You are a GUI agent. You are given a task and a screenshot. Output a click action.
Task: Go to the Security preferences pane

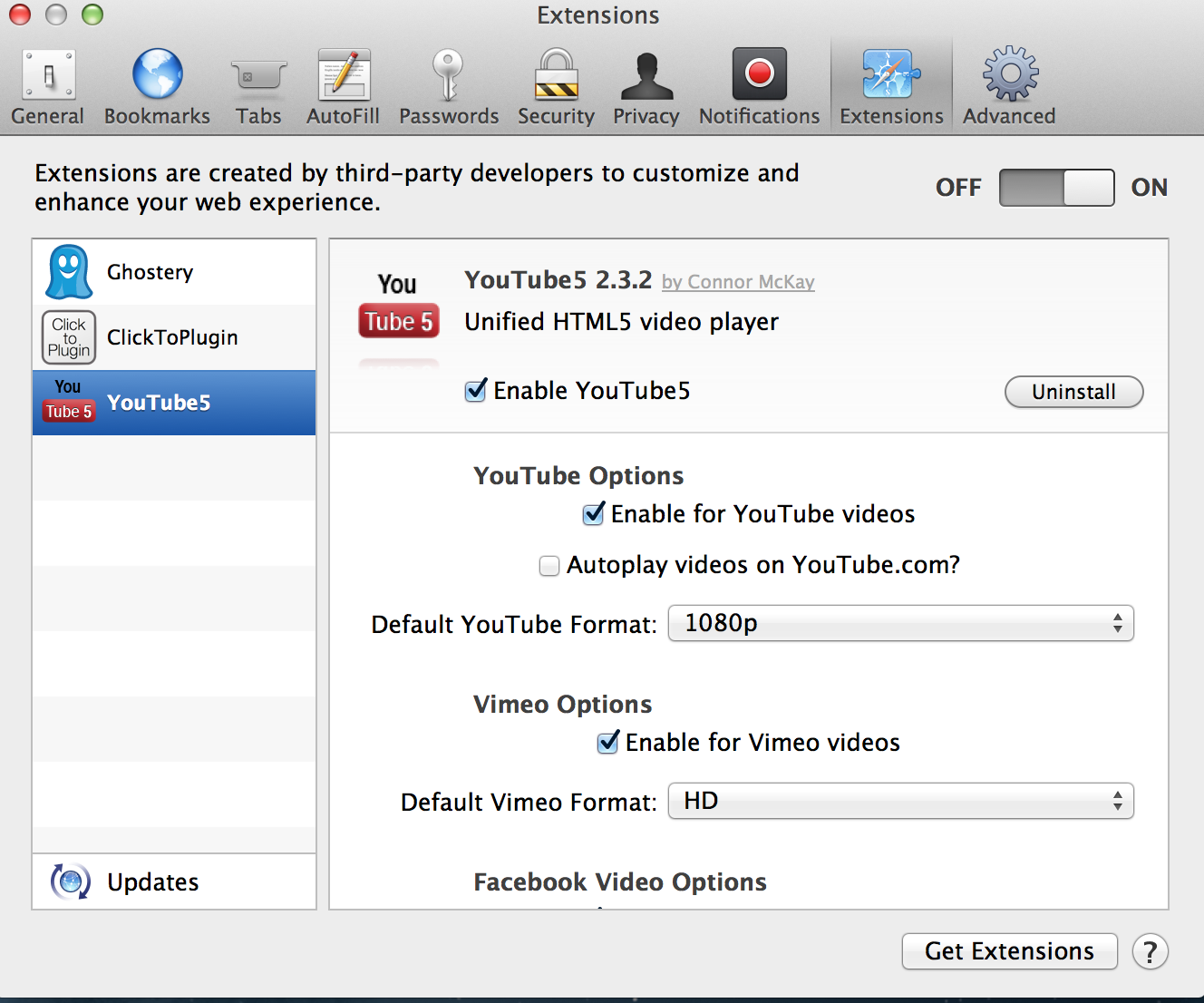click(556, 88)
